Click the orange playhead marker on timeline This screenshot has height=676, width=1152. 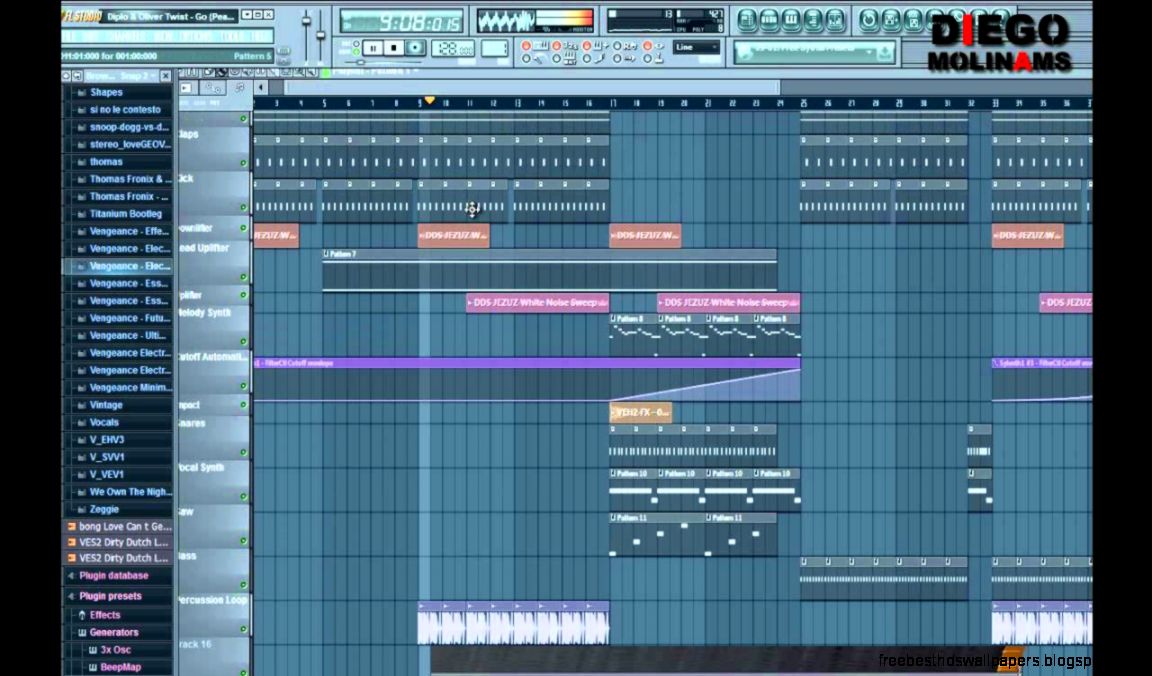[430, 101]
